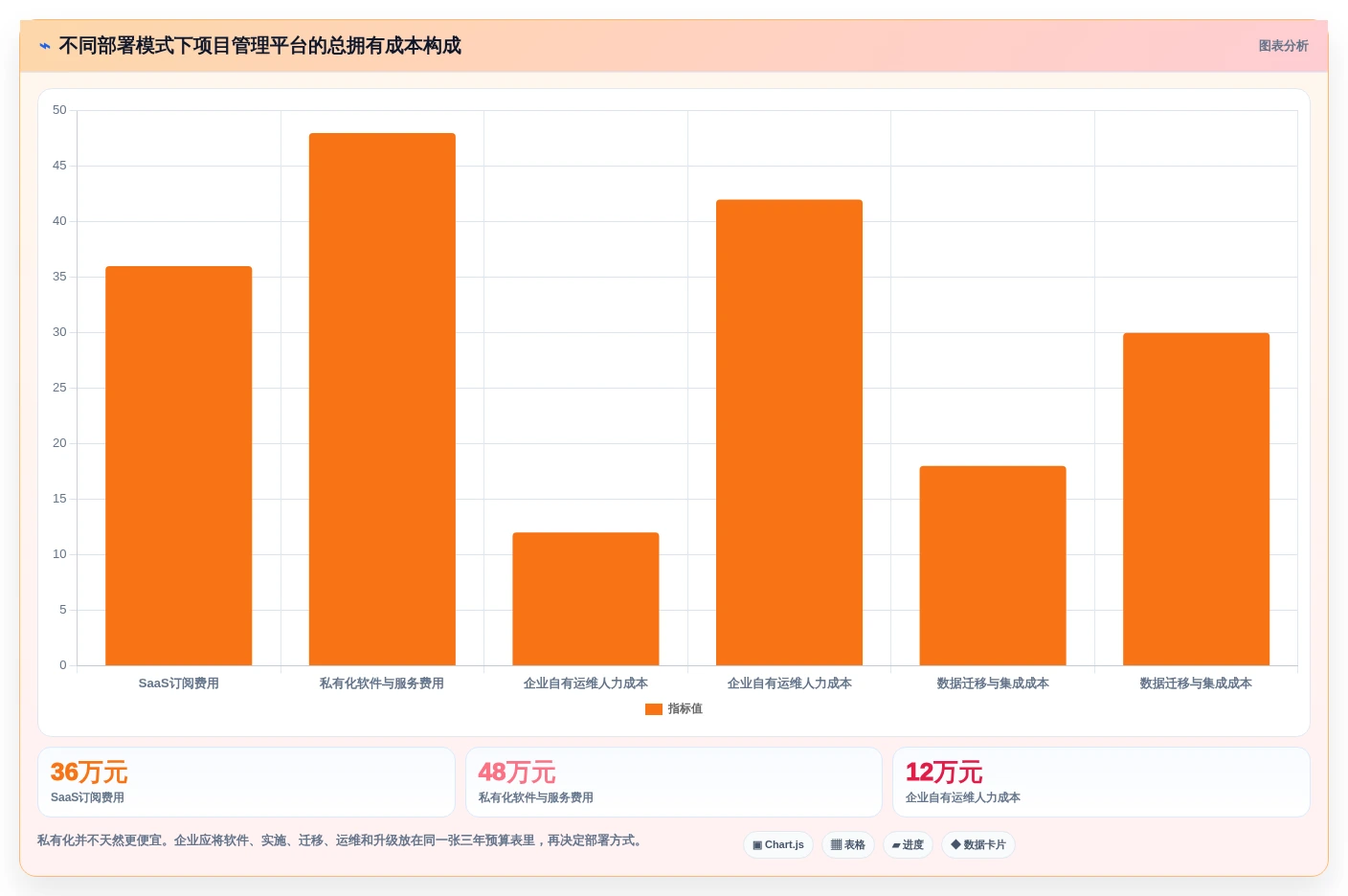The width and height of the screenshot is (1348, 896).
Task: Click the 企业自有运维人力成本 bar valued at 42
Action: pyautogui.click(x=789, y=433)
